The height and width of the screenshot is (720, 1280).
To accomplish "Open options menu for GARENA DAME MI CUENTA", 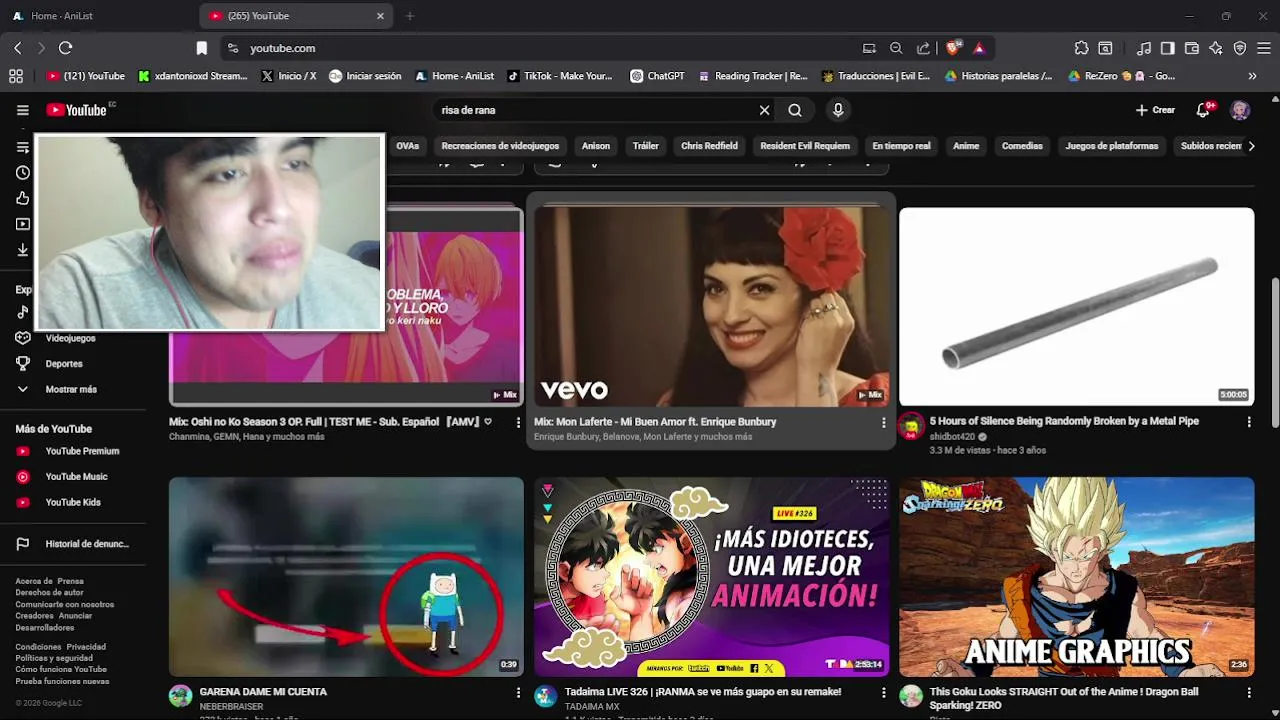I will pos(518,693).
